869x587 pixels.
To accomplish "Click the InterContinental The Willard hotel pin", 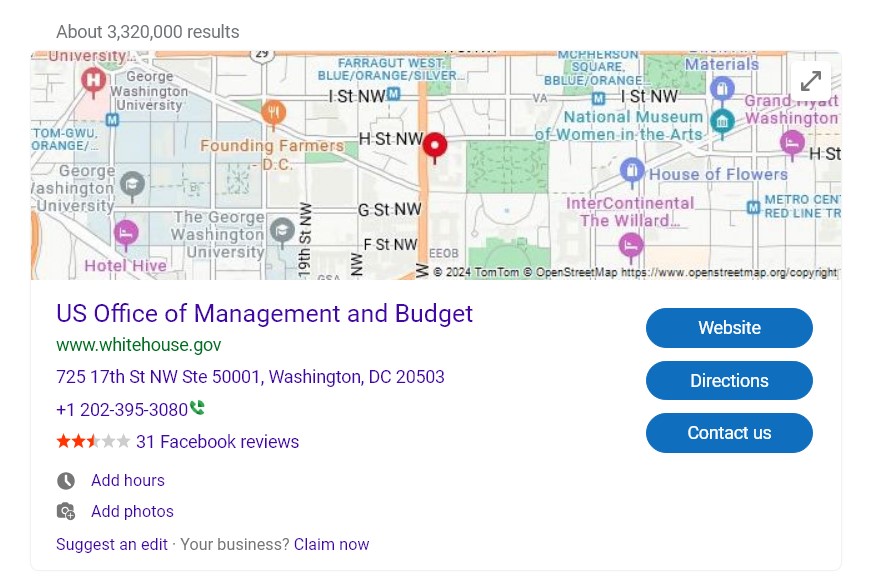I will click(x=631, y=247).
